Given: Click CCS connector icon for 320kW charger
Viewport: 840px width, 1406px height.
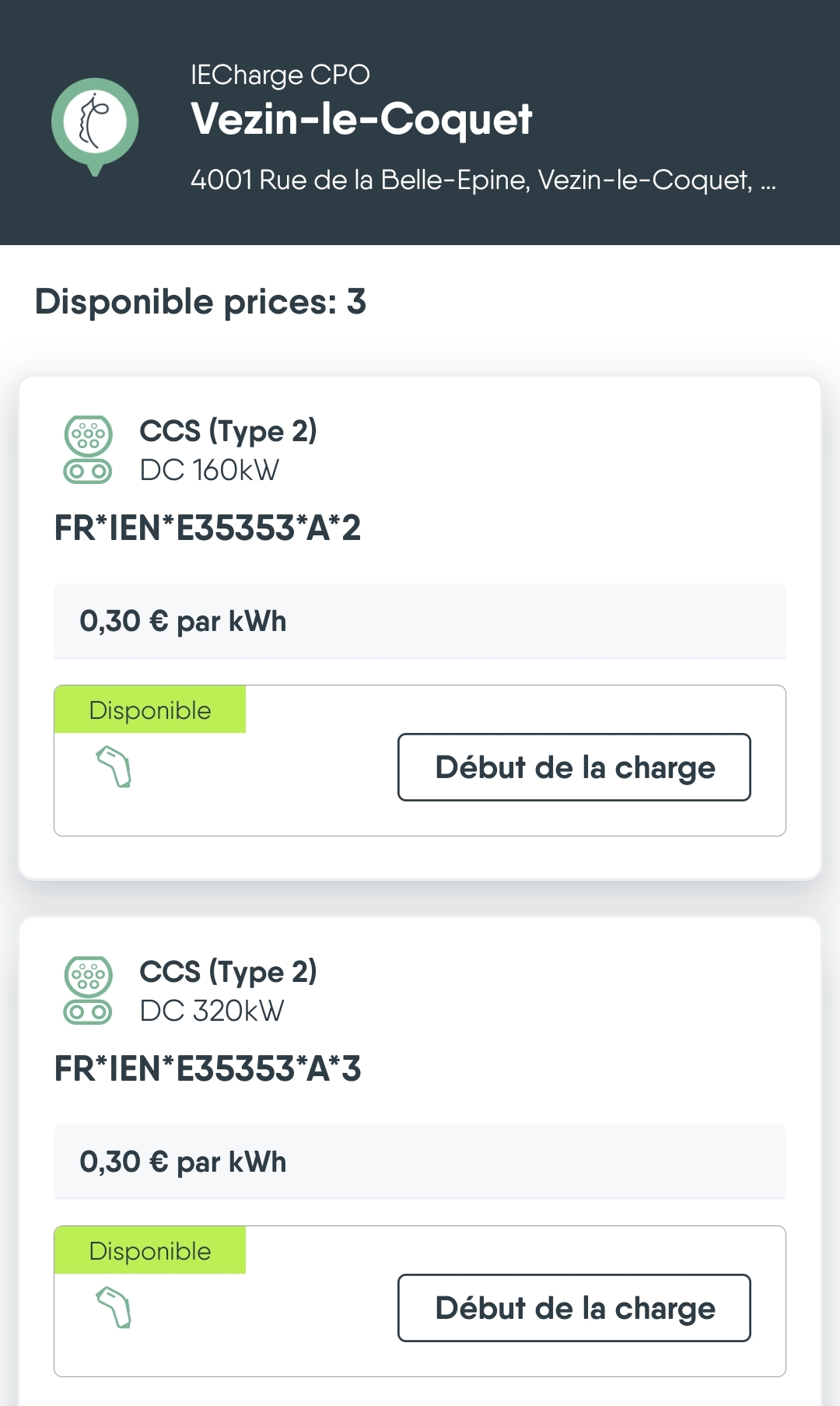Looking at the screenshot, I should tap(88, 991).
